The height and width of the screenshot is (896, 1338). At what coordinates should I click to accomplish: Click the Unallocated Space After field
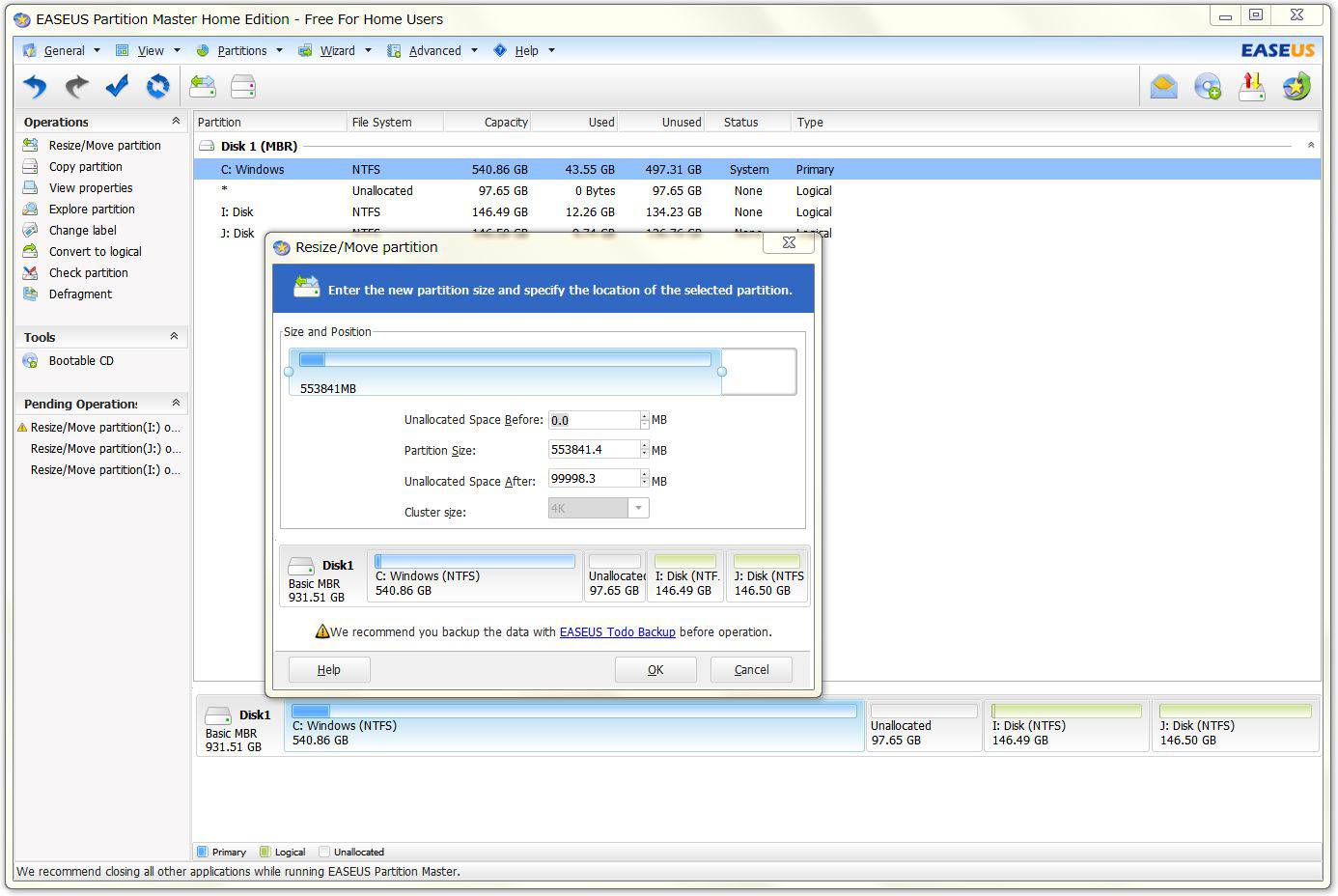point(594,479)
